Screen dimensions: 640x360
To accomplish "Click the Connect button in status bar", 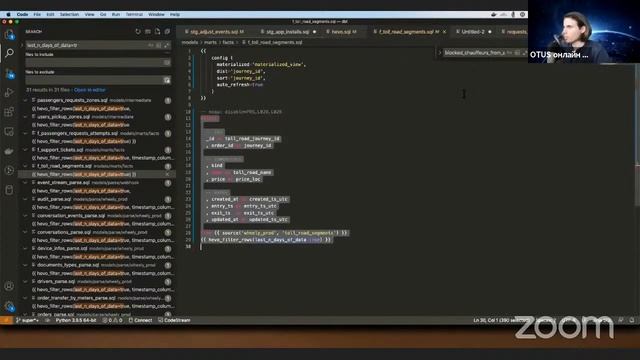I will point(140,320).
